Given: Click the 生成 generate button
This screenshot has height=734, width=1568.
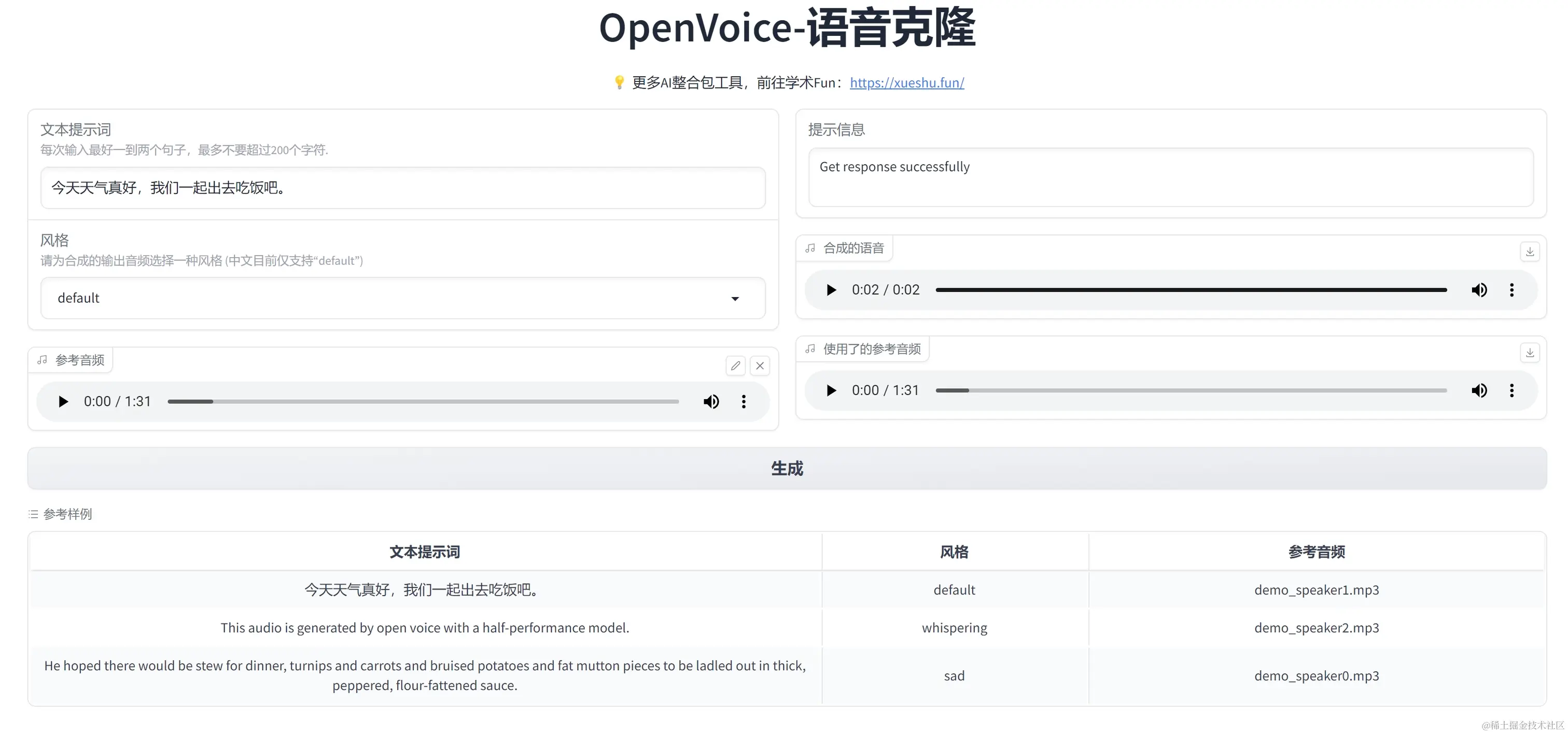Looking at the screenshot, I should (787, 468).
